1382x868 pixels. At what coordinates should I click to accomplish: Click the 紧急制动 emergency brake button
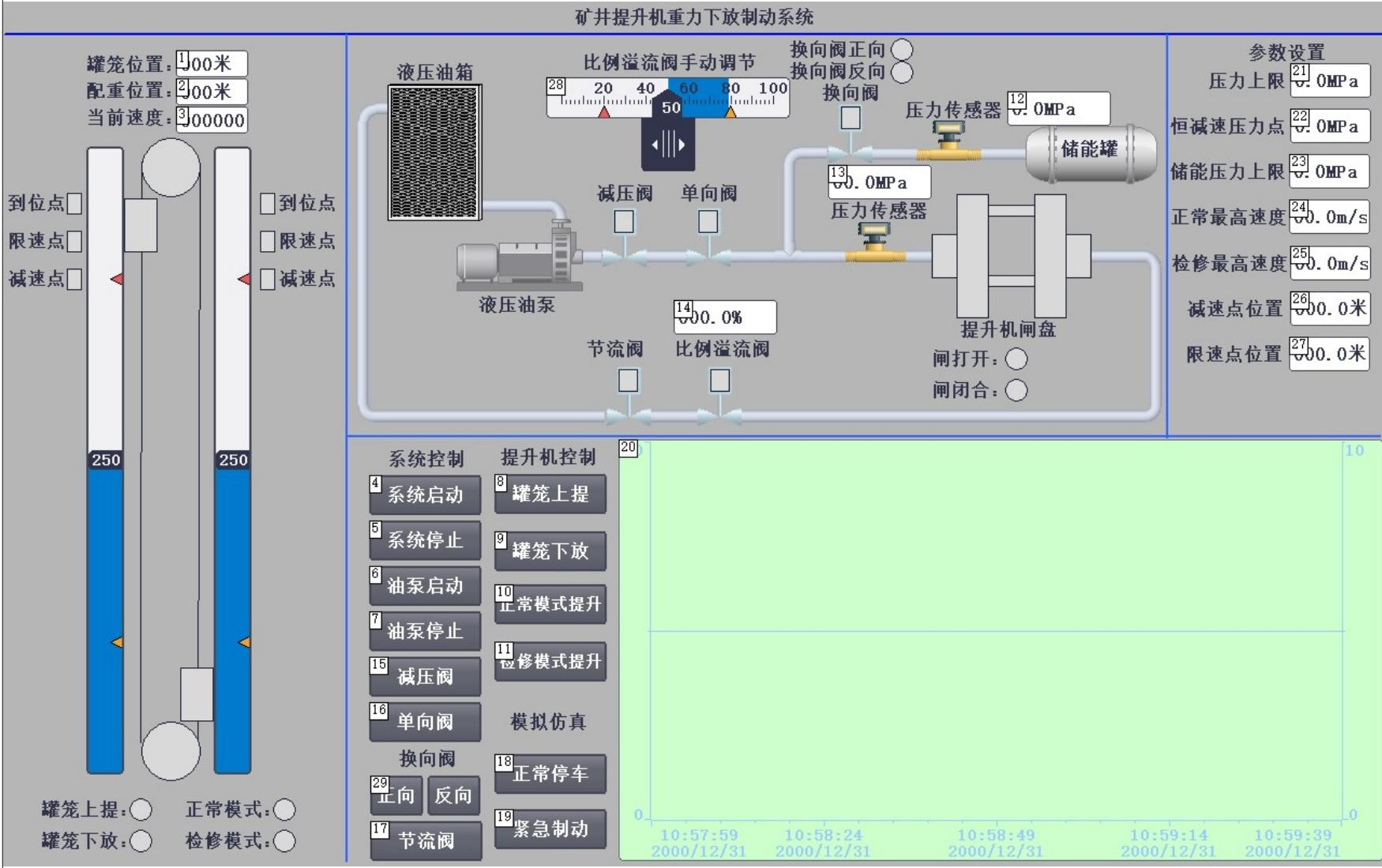550,829
